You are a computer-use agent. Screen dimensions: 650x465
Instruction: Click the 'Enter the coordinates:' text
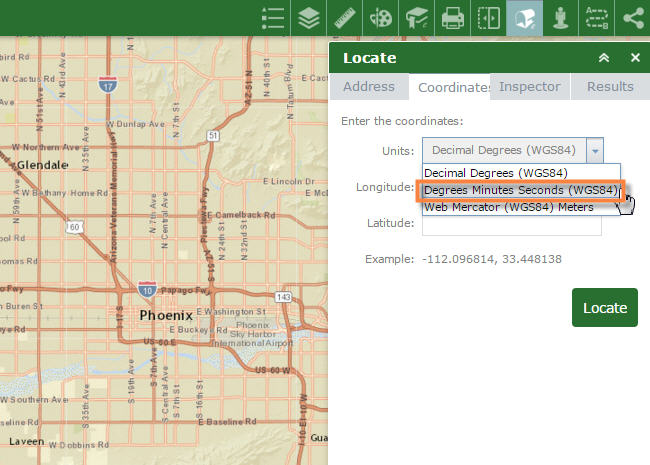pyautogui.click(x=402, y=121)
